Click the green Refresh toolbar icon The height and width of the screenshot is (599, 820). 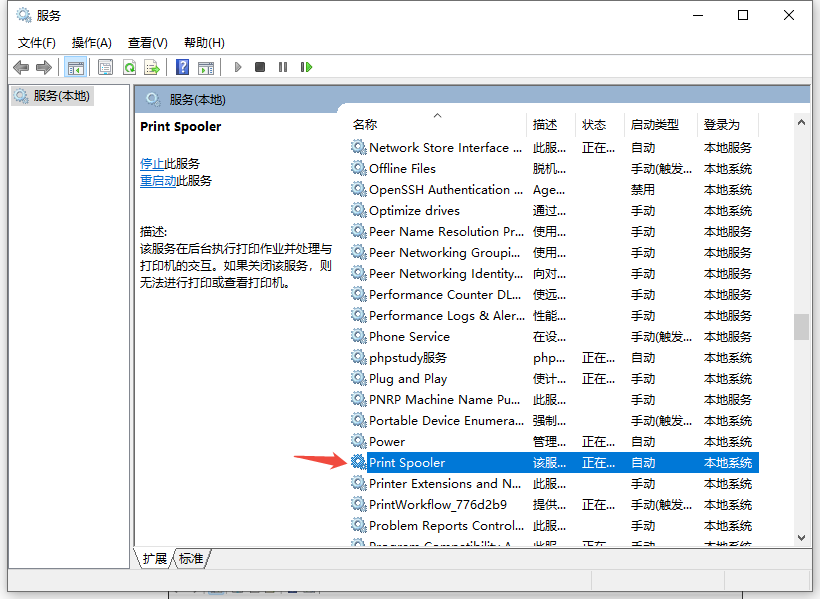(x=129, y=67)
